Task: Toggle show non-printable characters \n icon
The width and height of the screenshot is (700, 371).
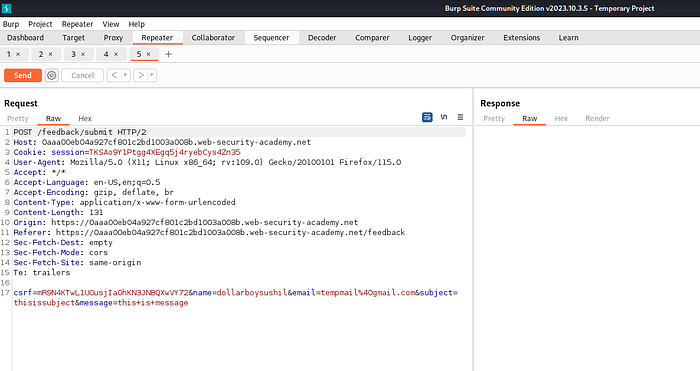Action: click(444, 117)
